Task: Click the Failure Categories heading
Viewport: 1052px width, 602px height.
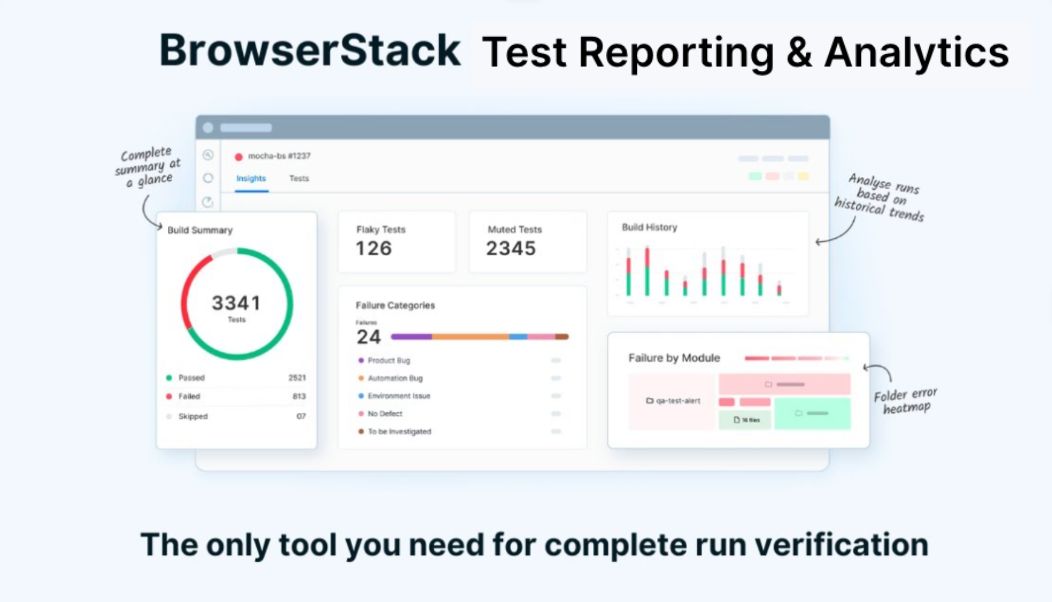Action: [x=395, y=305]
